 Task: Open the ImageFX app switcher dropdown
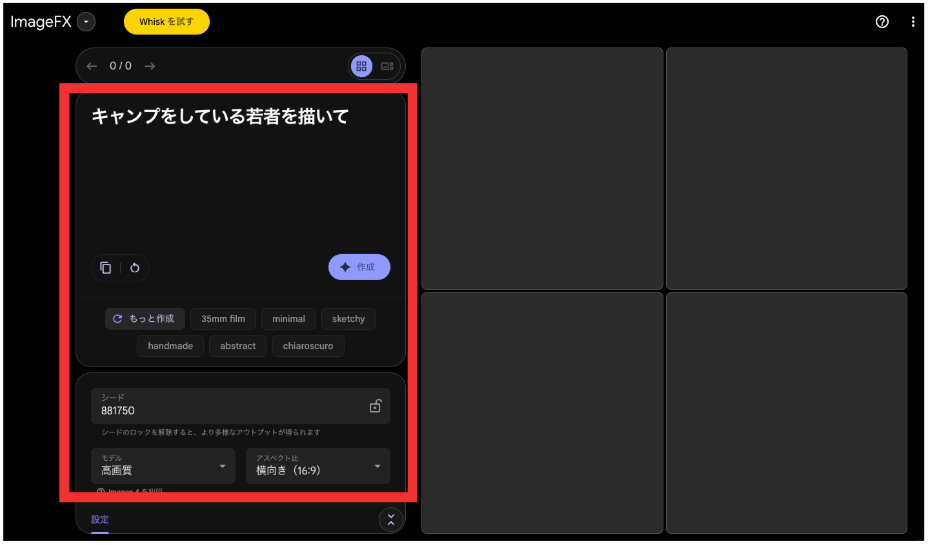point(87,22)
